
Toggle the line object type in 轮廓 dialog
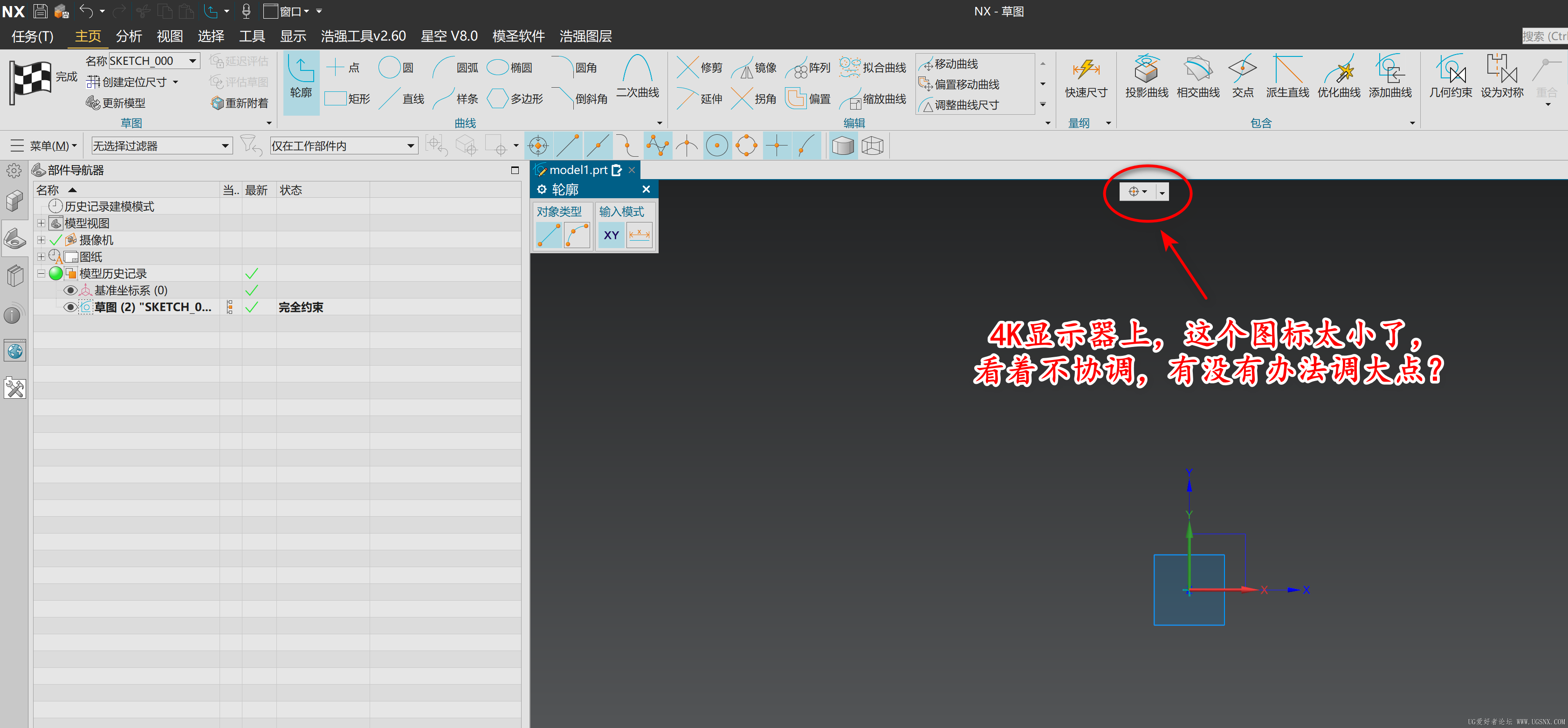click(x=549, y=235)
